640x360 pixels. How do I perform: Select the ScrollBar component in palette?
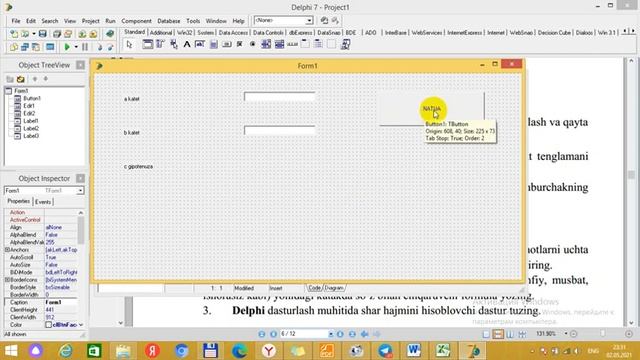(292, 44)
